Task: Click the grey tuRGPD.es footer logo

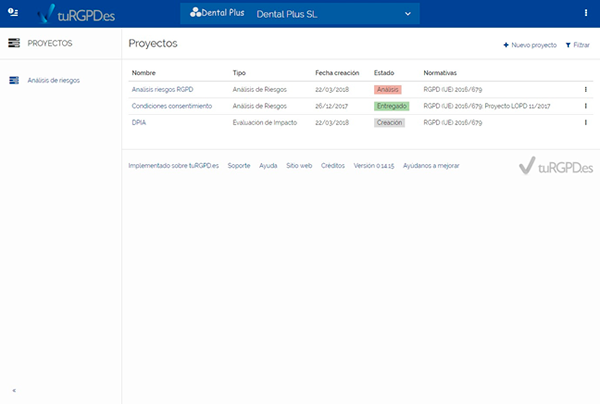Action: point(556,166)
